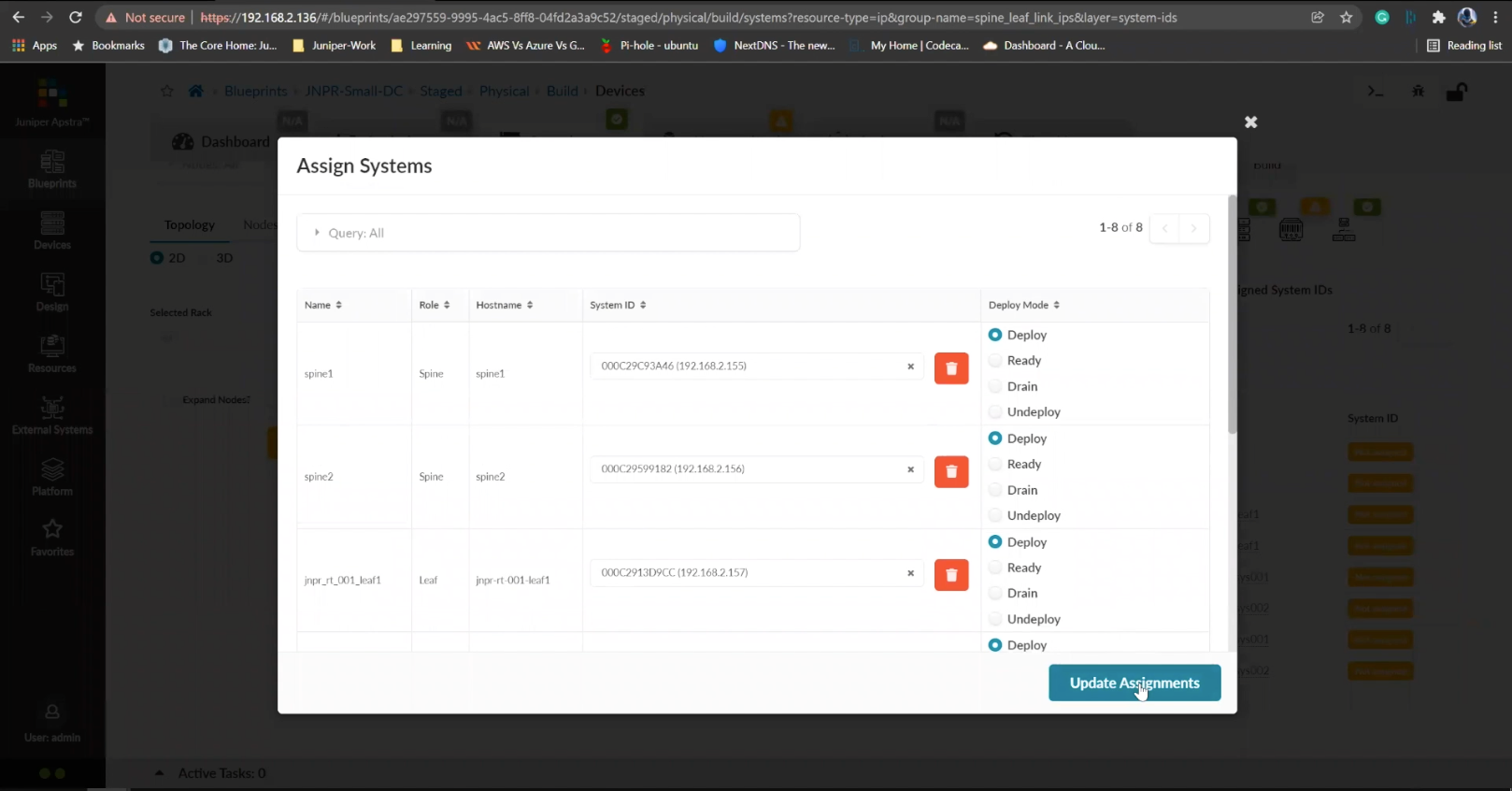This screenshot has height=791, width=1512.
Task: Sort table by Hostname column
Action: [x=505, y=305]
